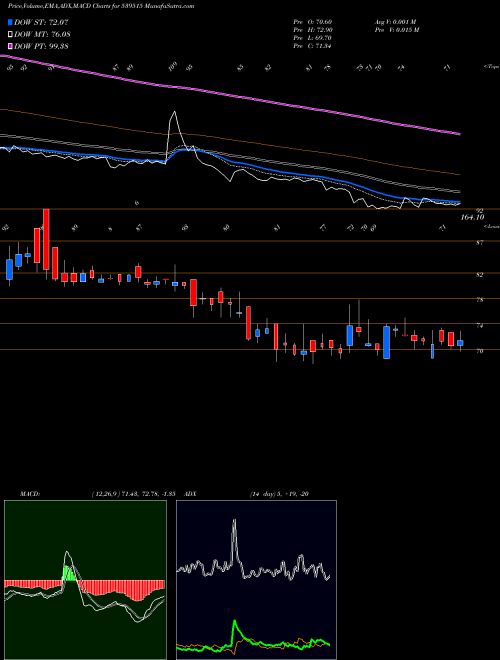
Task: Click the 78 price axis label
Action: [480, 300]
